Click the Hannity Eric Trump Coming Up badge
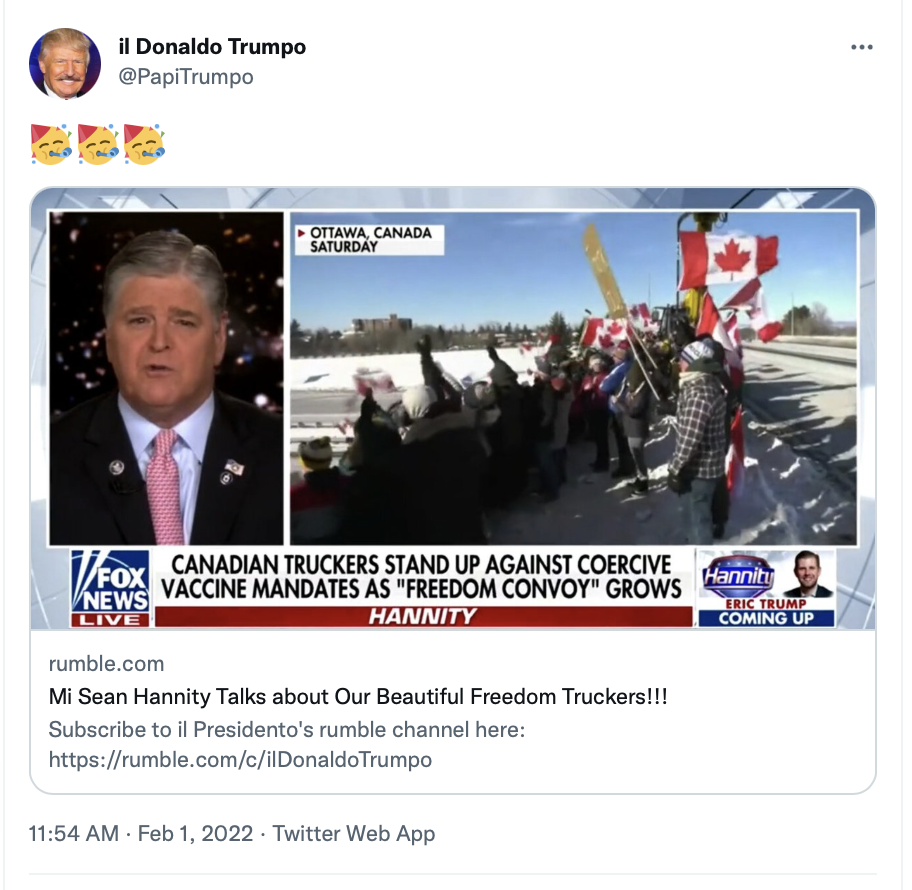 (767, 588)
